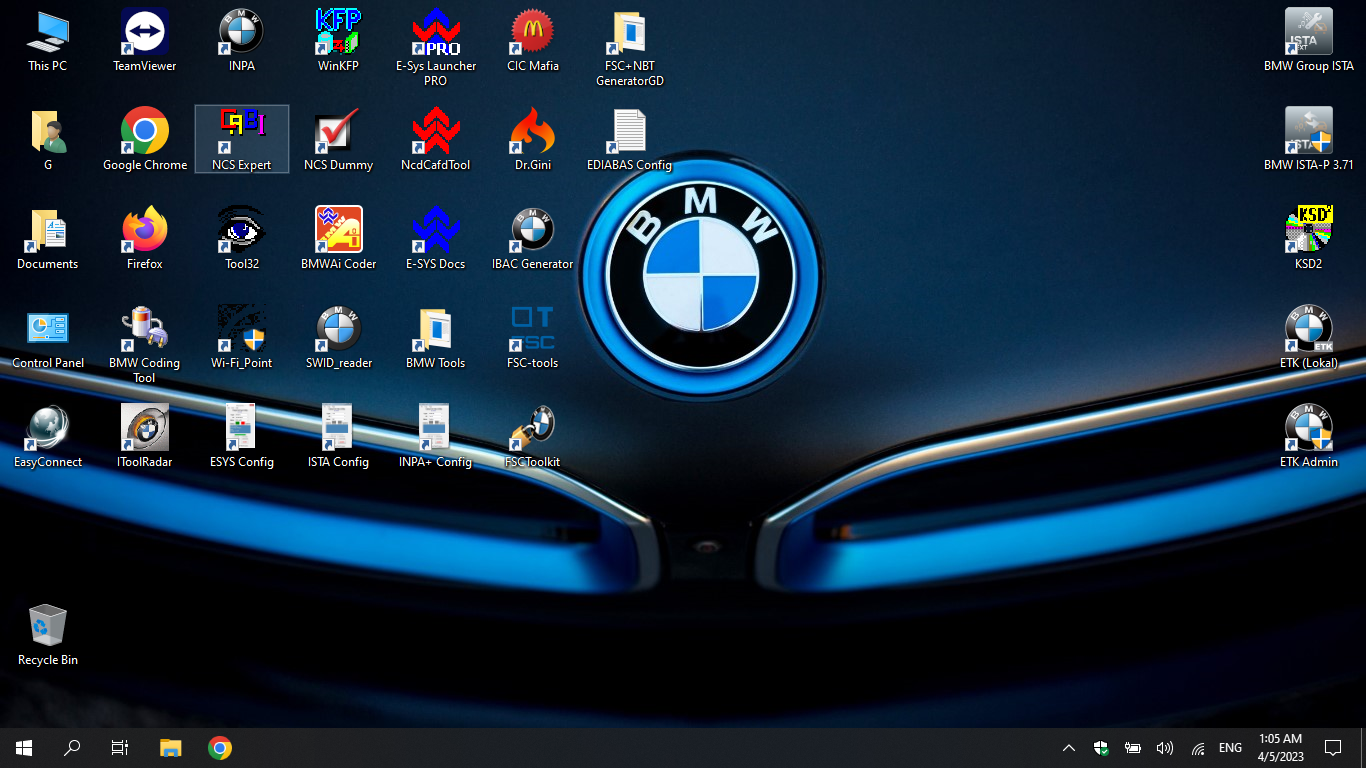Launch BMWAi Coder

[x=338, y=227]
